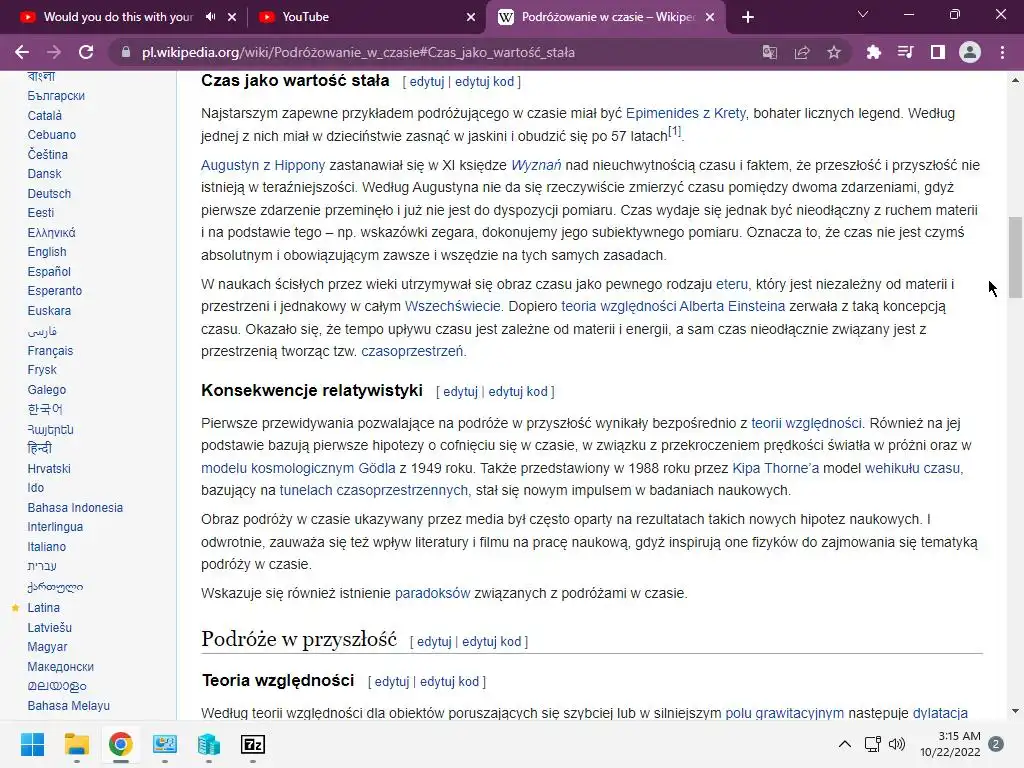Reload the Wikipedia page

coord(86,52)
